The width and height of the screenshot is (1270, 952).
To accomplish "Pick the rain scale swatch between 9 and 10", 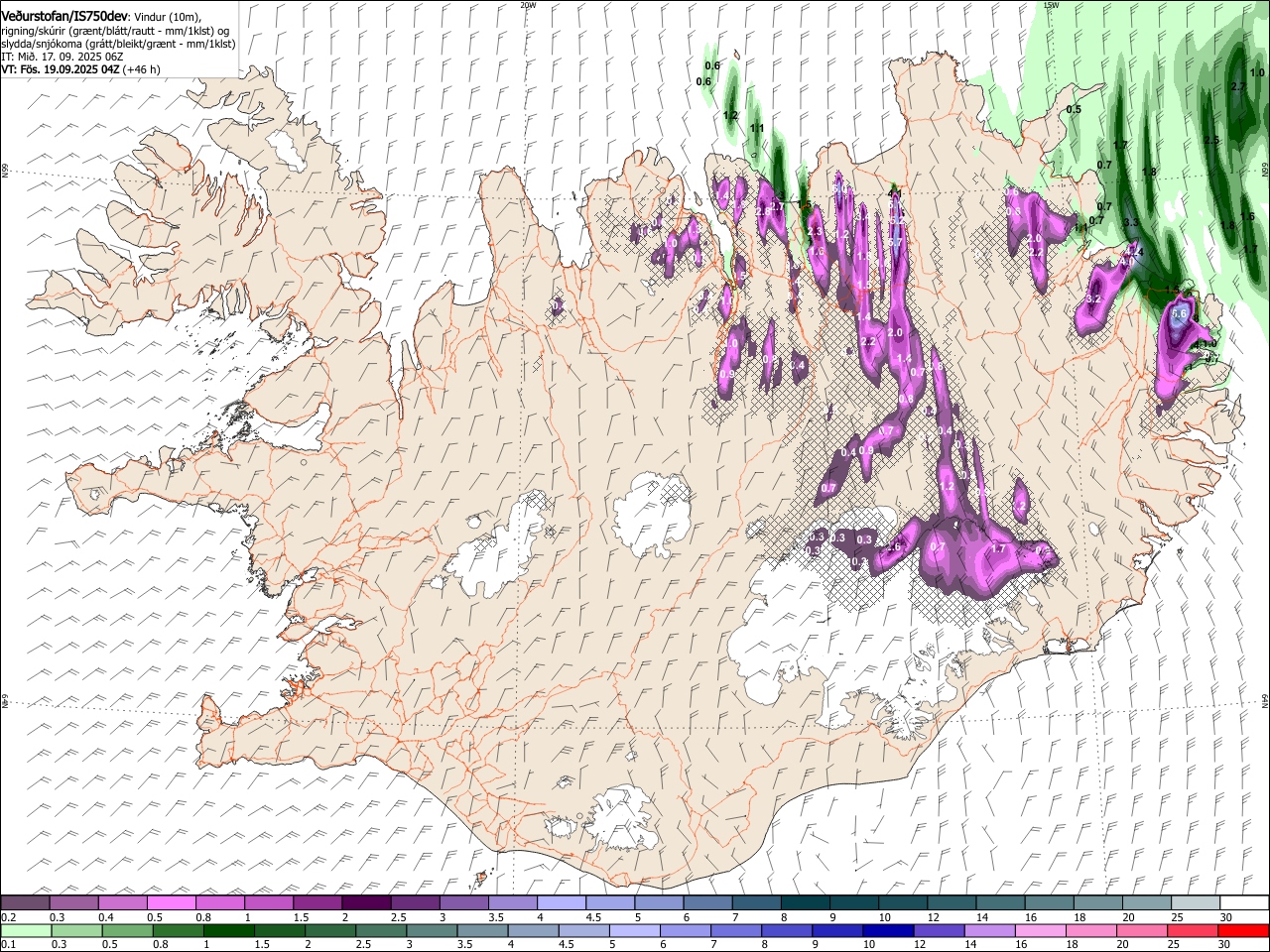I will click(x=838, y=930).
